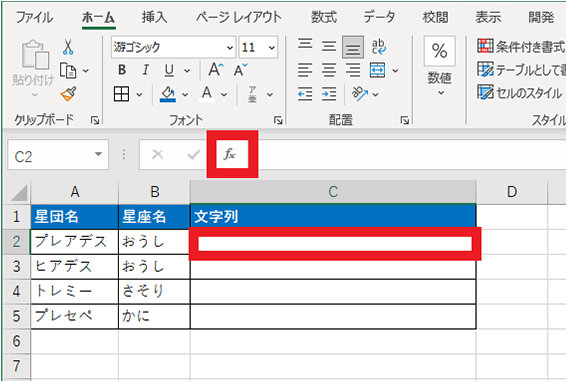Select row 3 header
567x382 pixels.
[16, 267]
